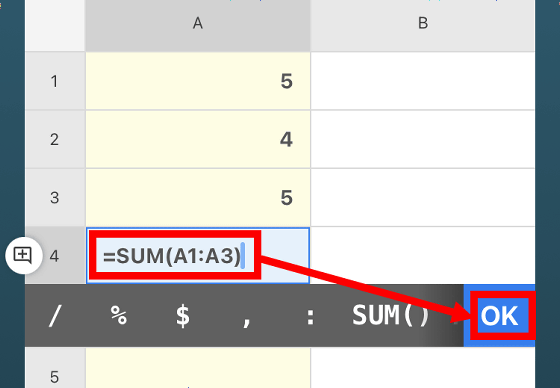Screen dimensions: 560x388
Task: Insert the comma symbol
Action: pos(246,321)
